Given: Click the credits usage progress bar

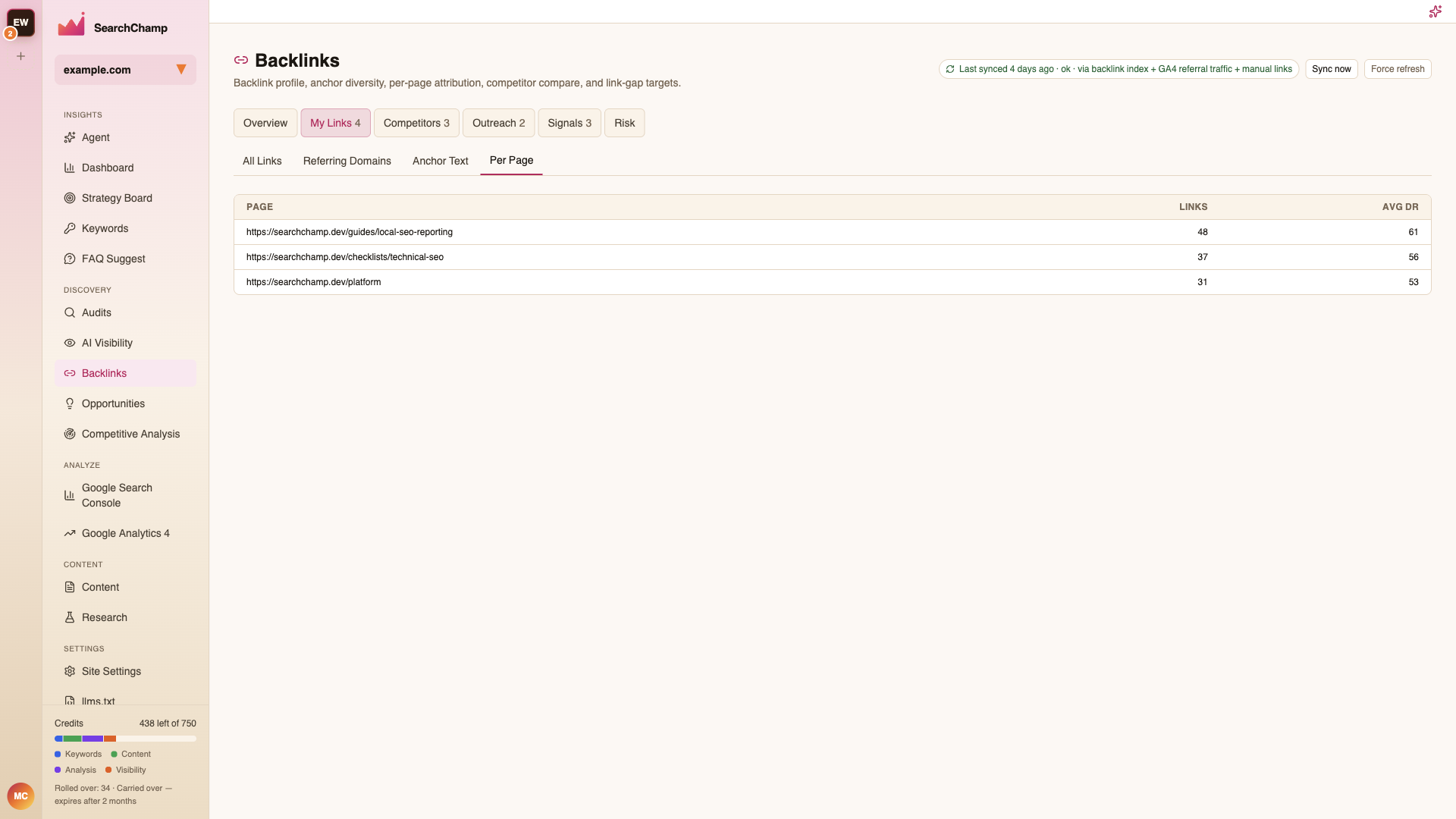Looking at the screenshot, I should tap(125, 739).
